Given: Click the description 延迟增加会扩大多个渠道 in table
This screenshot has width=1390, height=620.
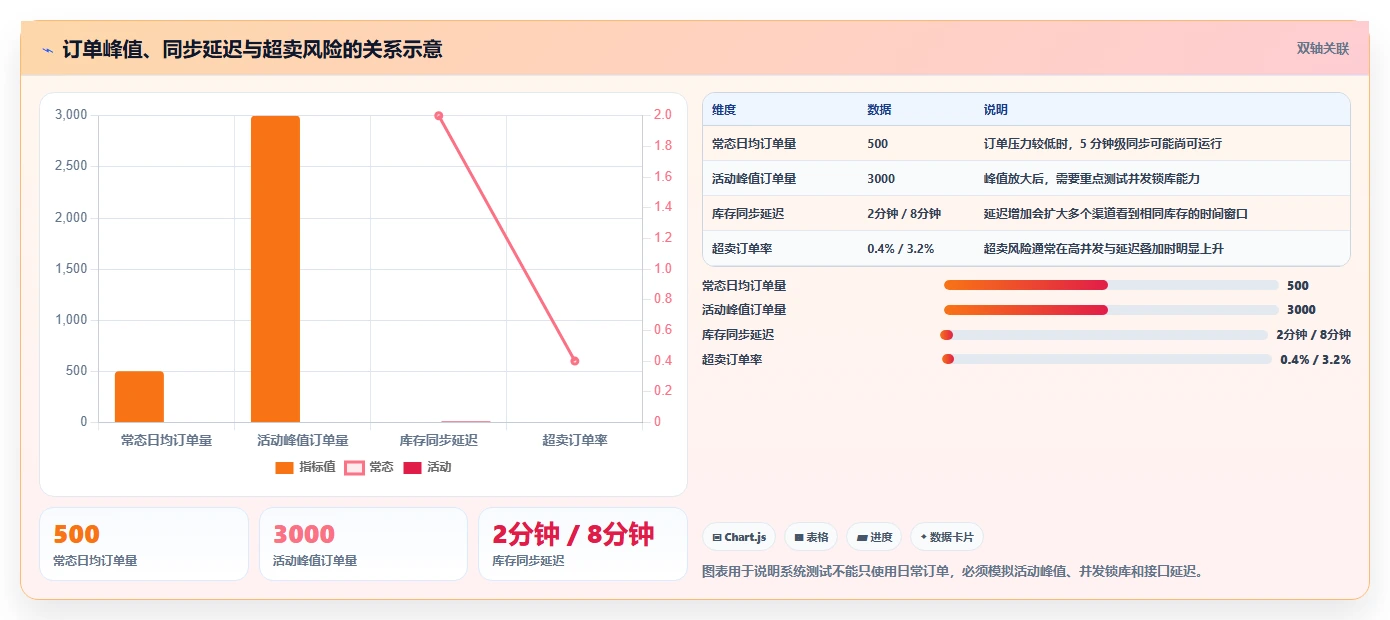Looking at the screenshot, I should [x=1116, y=214].
